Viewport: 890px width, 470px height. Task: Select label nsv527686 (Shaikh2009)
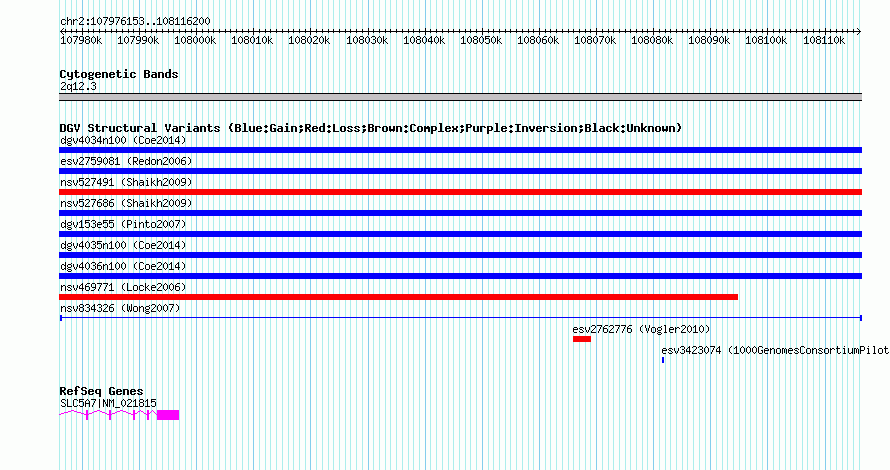point(126,203)
